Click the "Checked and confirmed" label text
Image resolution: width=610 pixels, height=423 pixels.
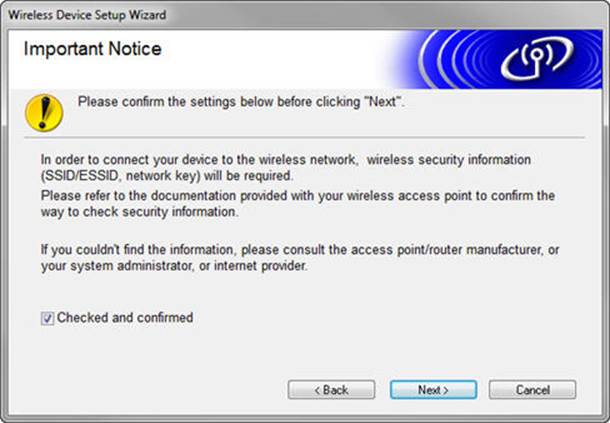tap(124, 318)
